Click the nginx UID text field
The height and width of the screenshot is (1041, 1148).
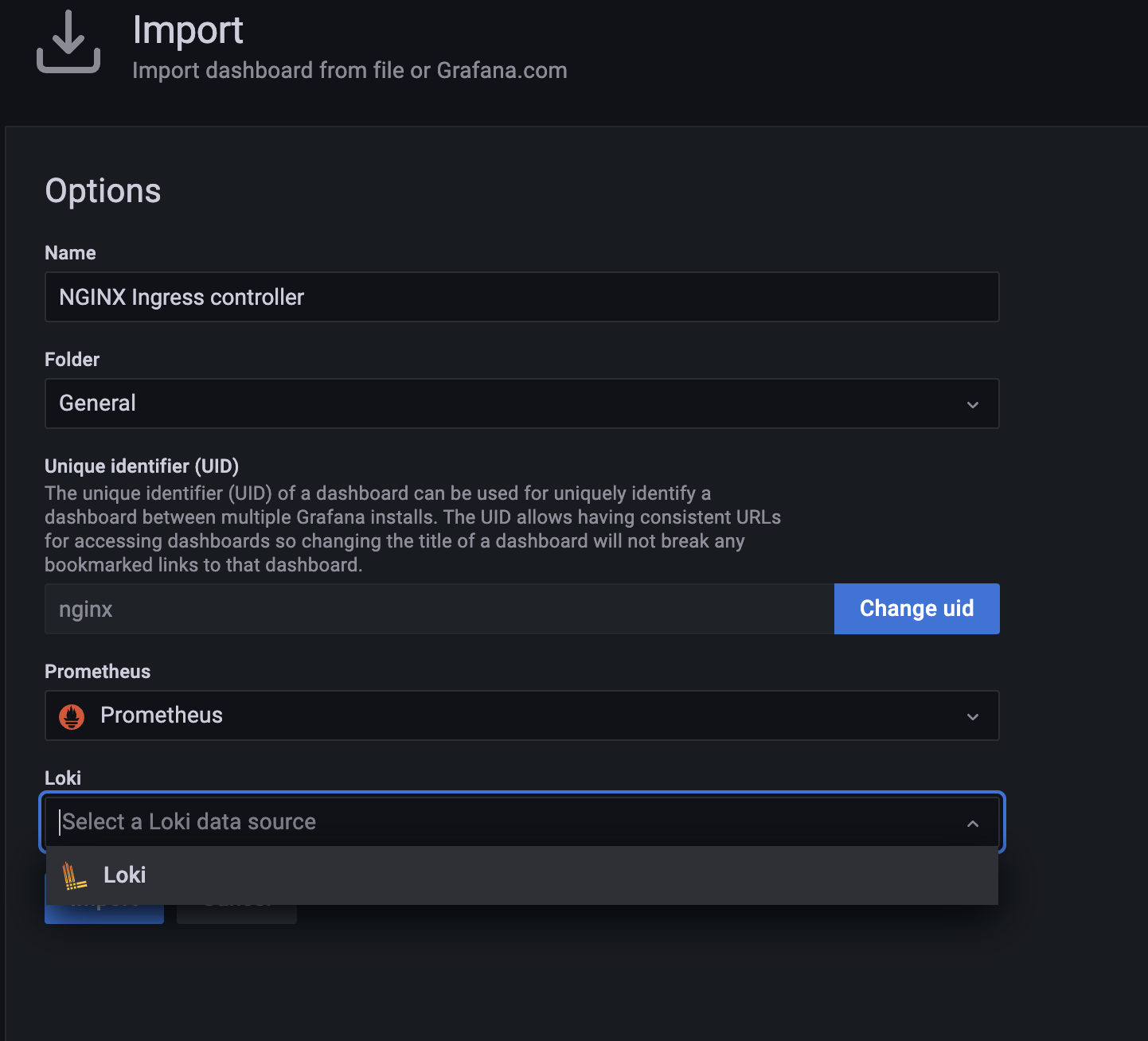coord(439,609)
